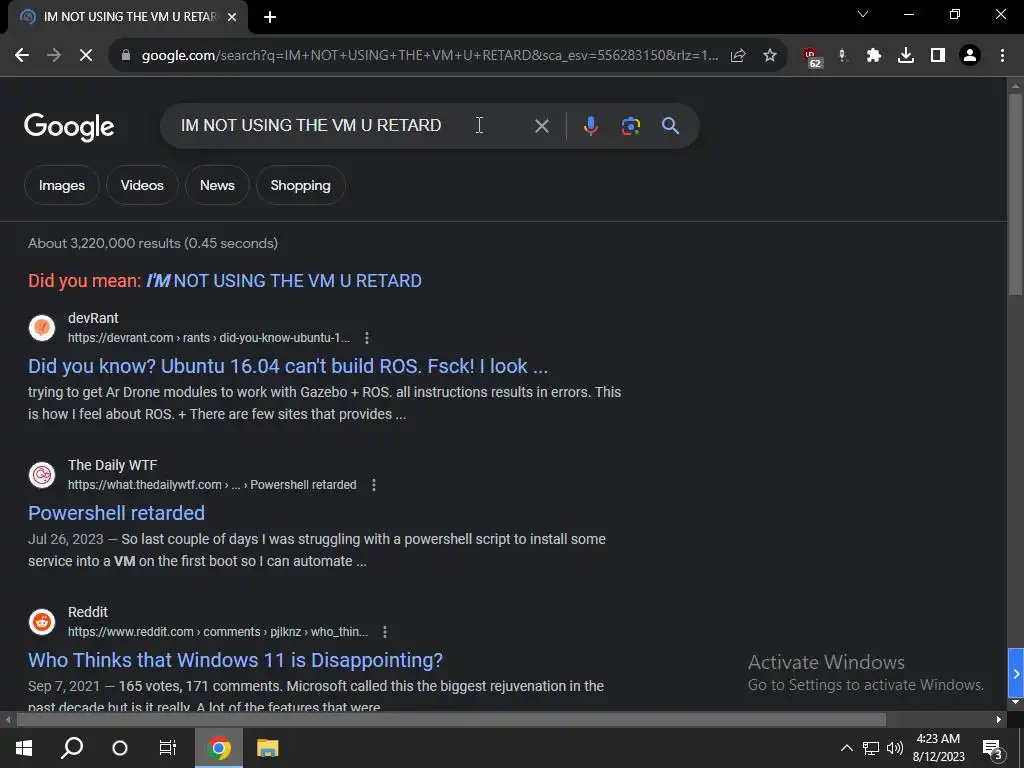Switch to Videos results
1024x768 pixels.
tap(142, 185)
